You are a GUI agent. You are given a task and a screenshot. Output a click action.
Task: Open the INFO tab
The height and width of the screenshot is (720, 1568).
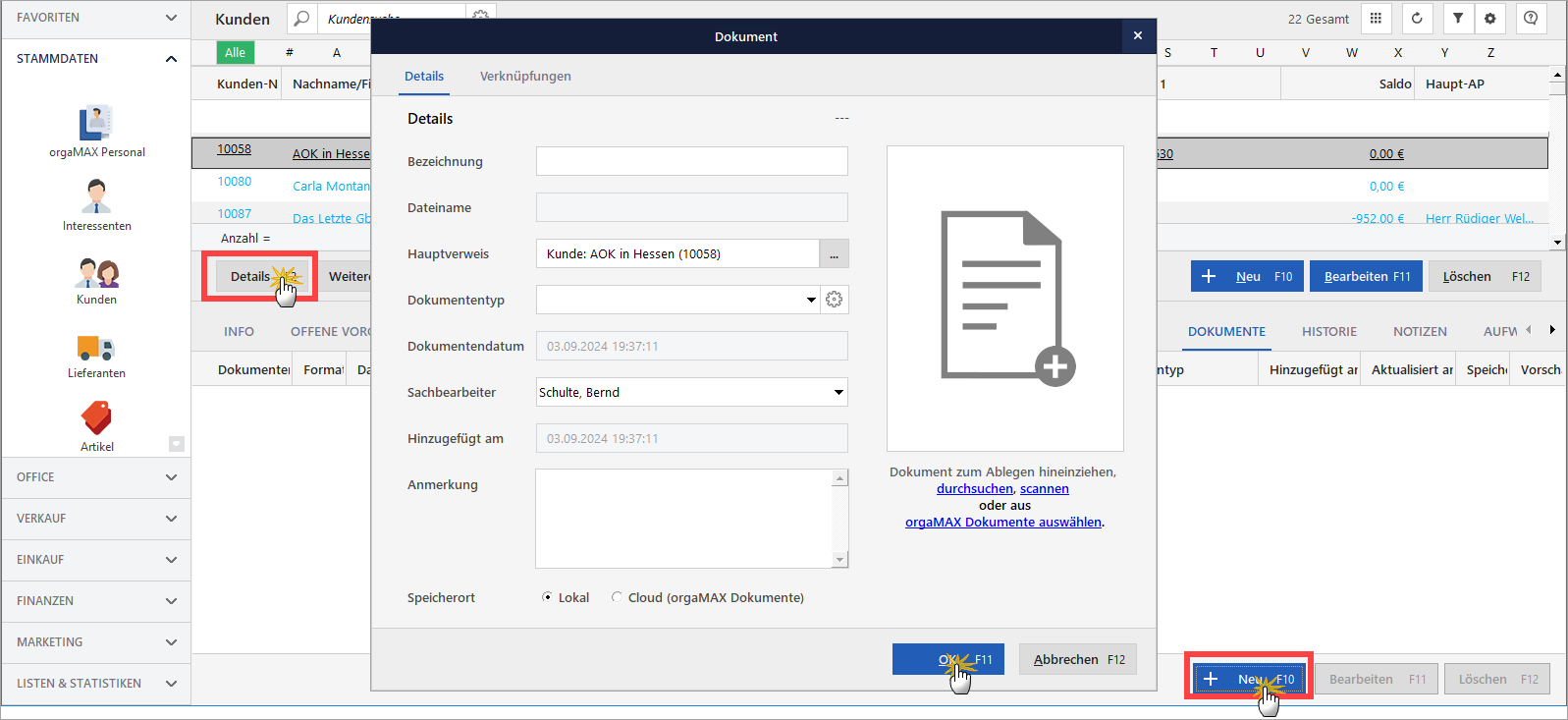[239, 332]
